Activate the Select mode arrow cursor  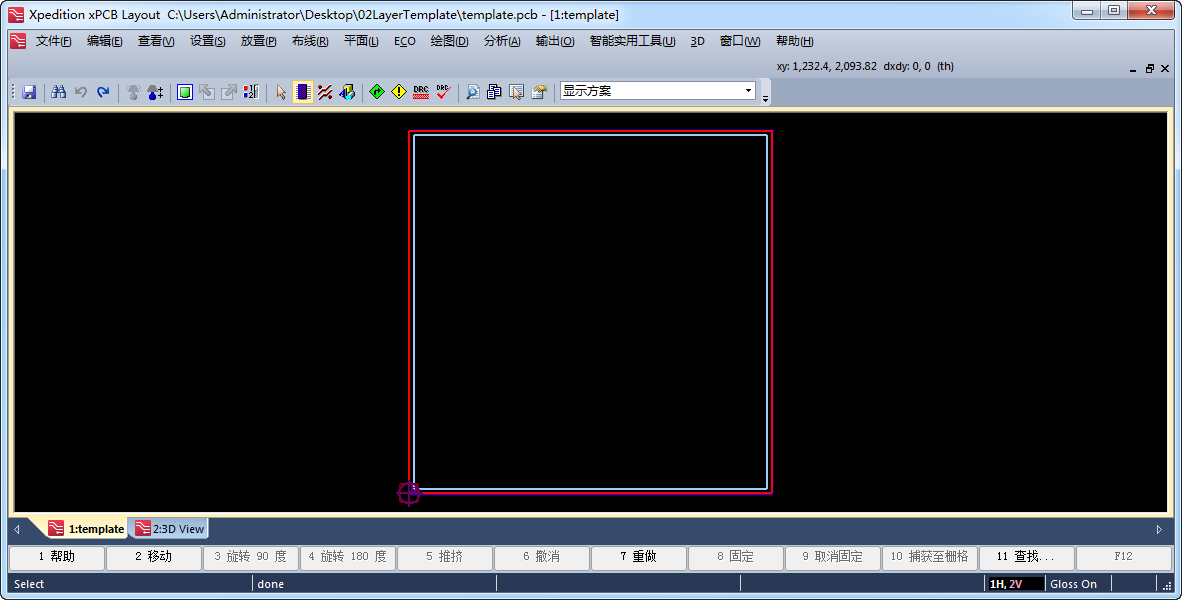point(281,92)
